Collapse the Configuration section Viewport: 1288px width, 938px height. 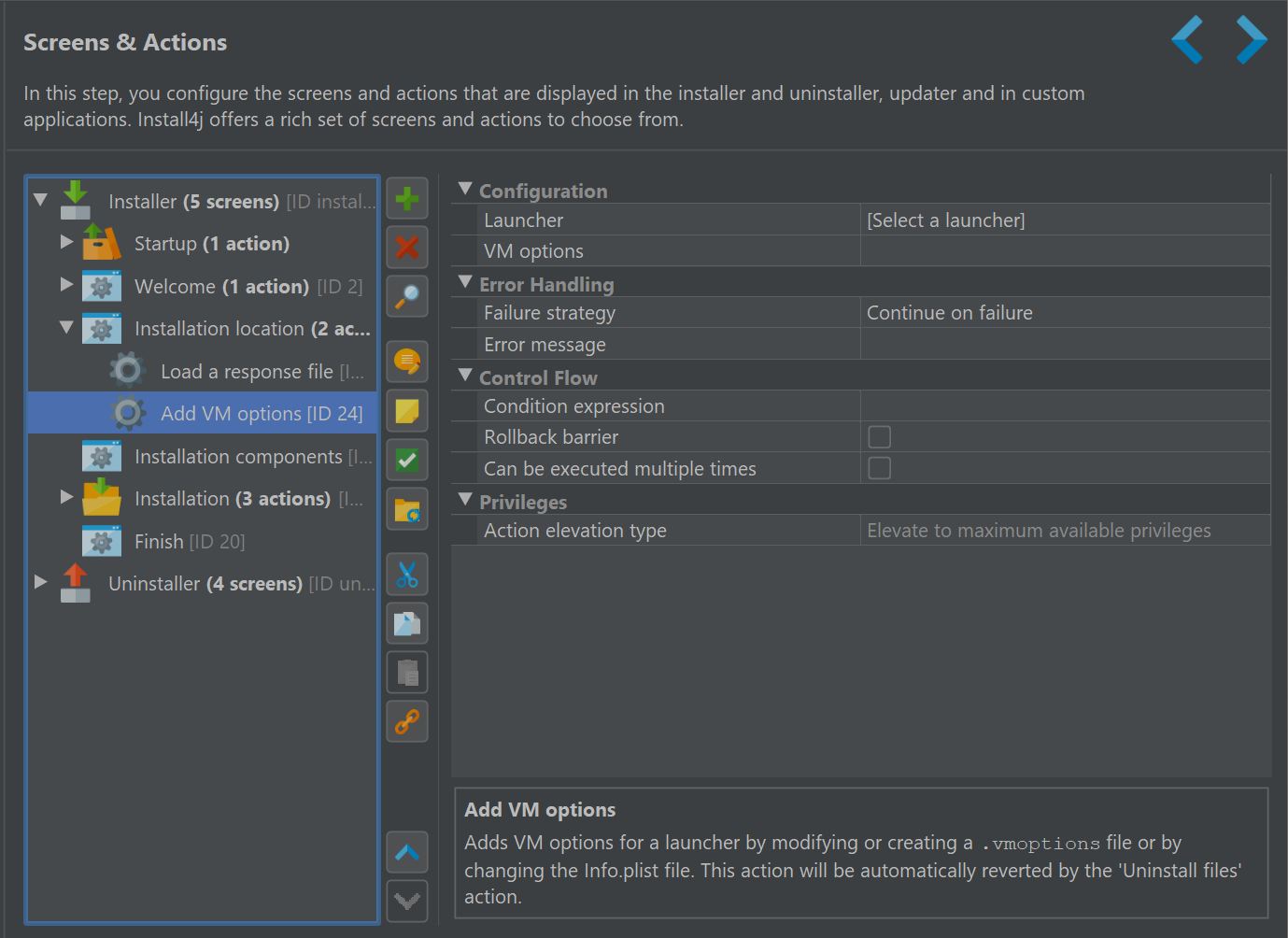pyautogui.click(x=465, y=189)
